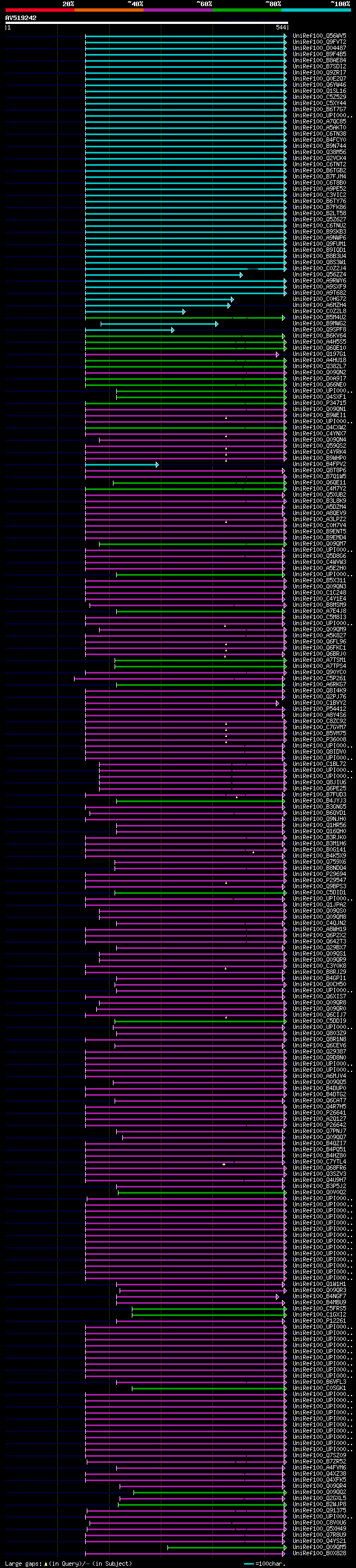Click the short cyan alignment bar for UniRef100_B4FPV2

(x=122, y=464)
